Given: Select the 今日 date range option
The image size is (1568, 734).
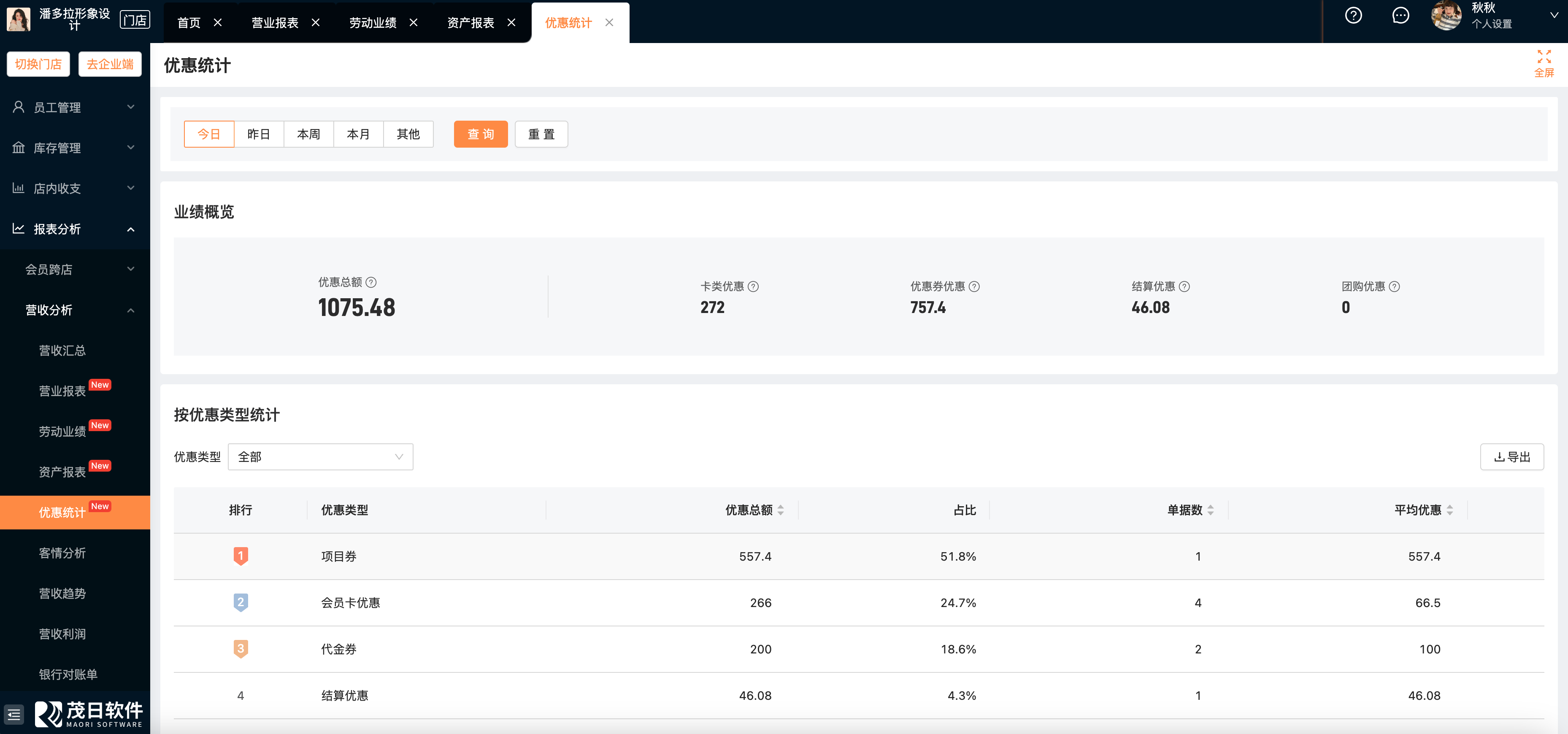Looking at the screenshot, I should pos(209,134).
